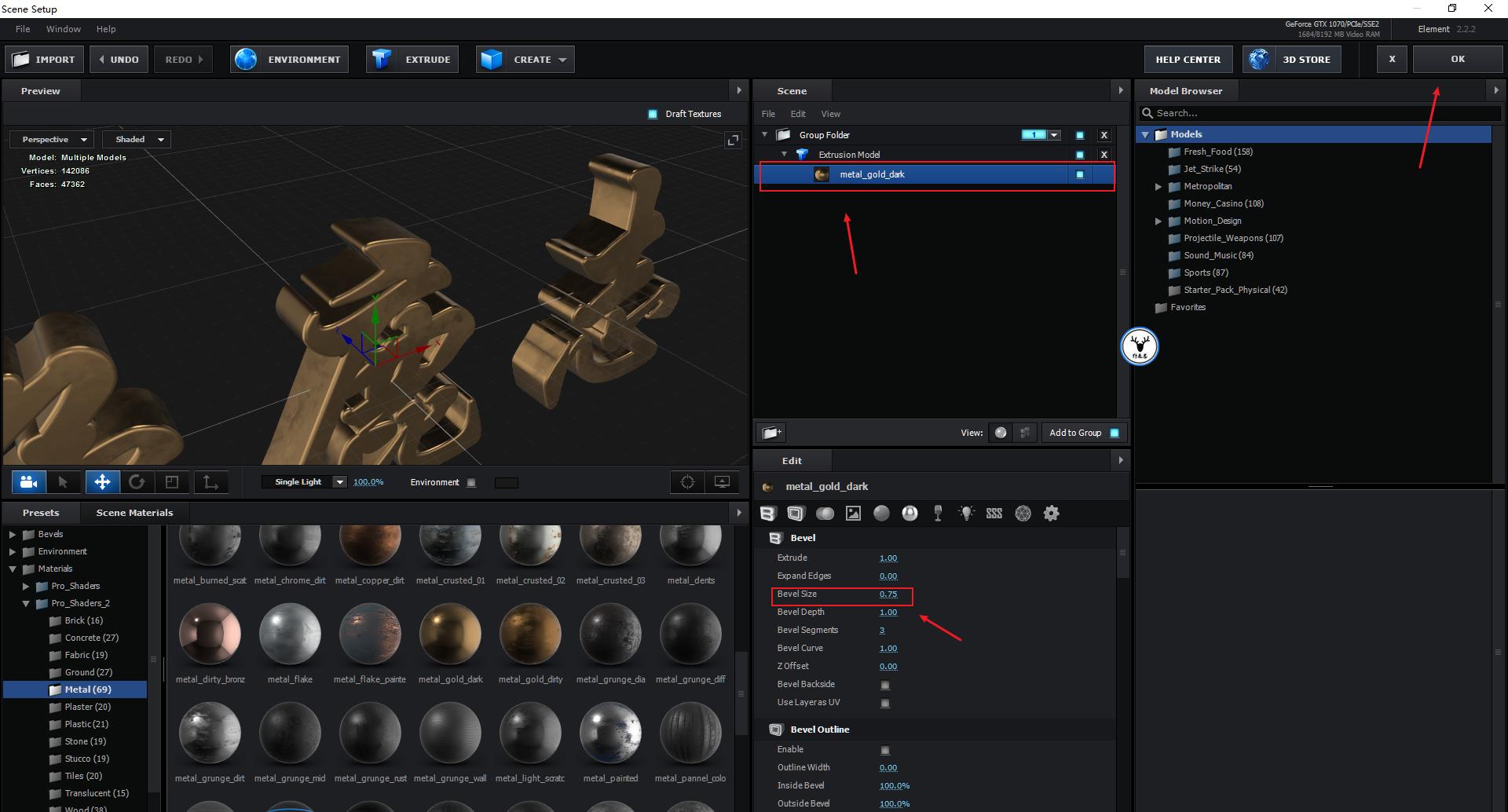Open the Textures (image) settings icon
1508x812 pixels.
pos(853,514)
